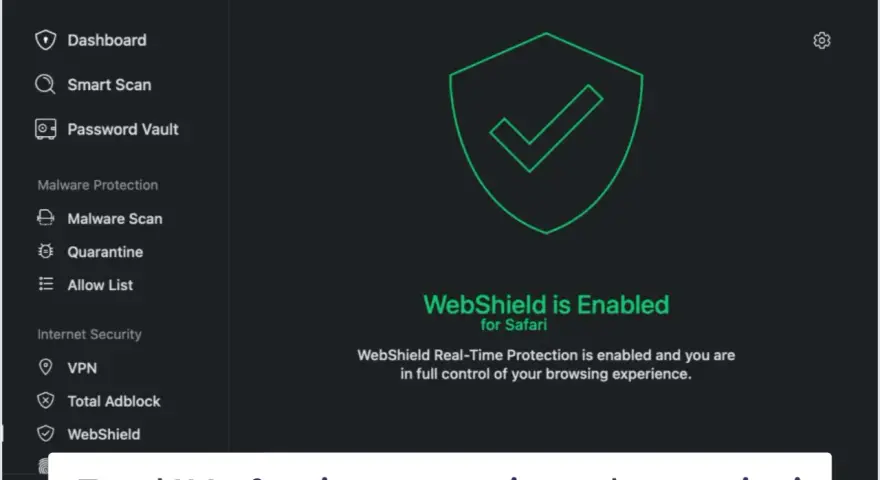Image resolution: width=880 pixels, height=480 pixels.
Task: Open settings via the gear icon
Action: click(x=822, y=40)
